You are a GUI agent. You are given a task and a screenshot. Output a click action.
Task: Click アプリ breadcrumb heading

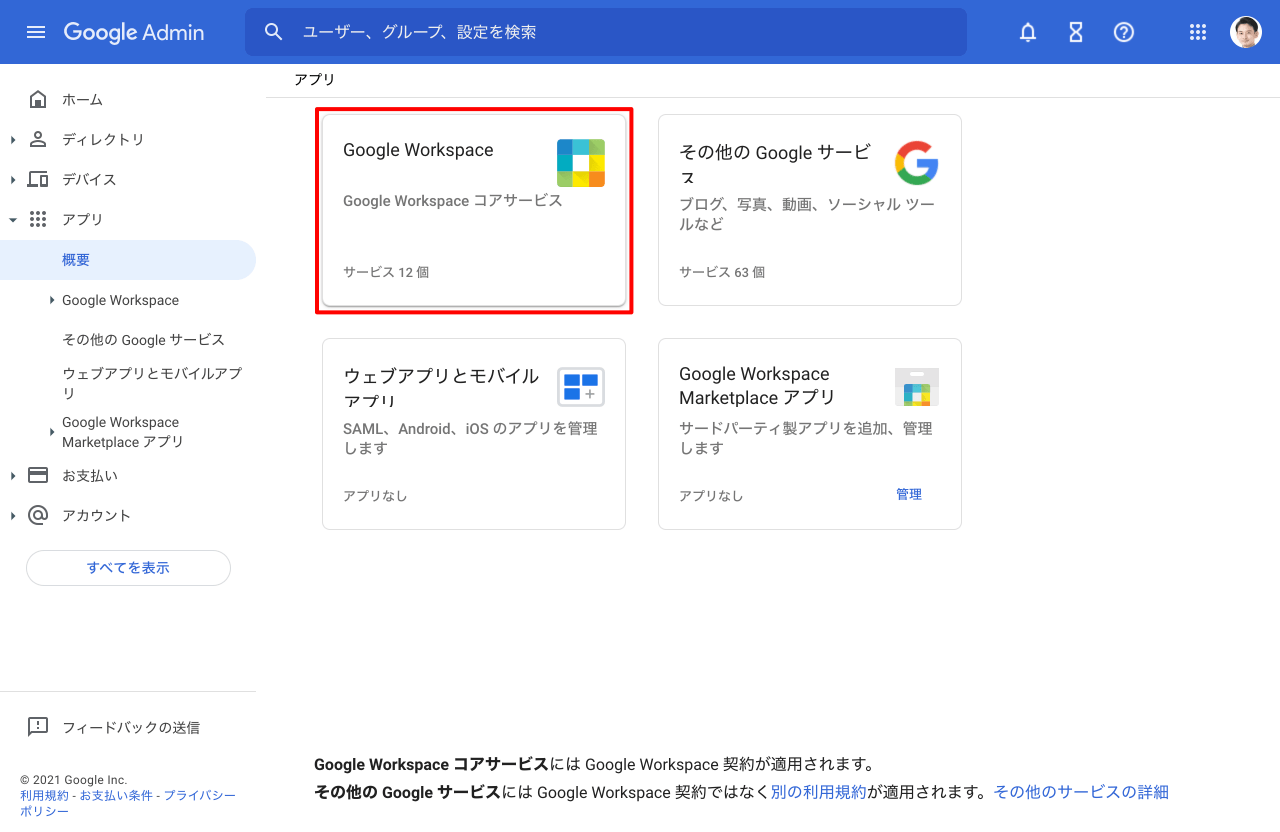tap(314, 79)
